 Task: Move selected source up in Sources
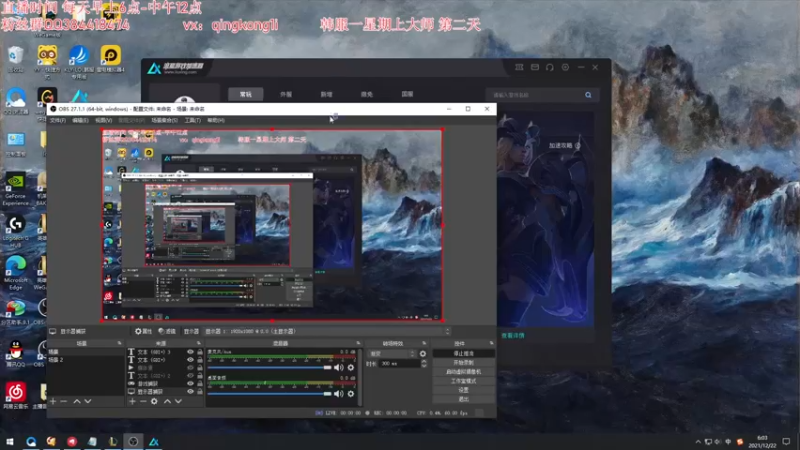(x=167, y=401)
